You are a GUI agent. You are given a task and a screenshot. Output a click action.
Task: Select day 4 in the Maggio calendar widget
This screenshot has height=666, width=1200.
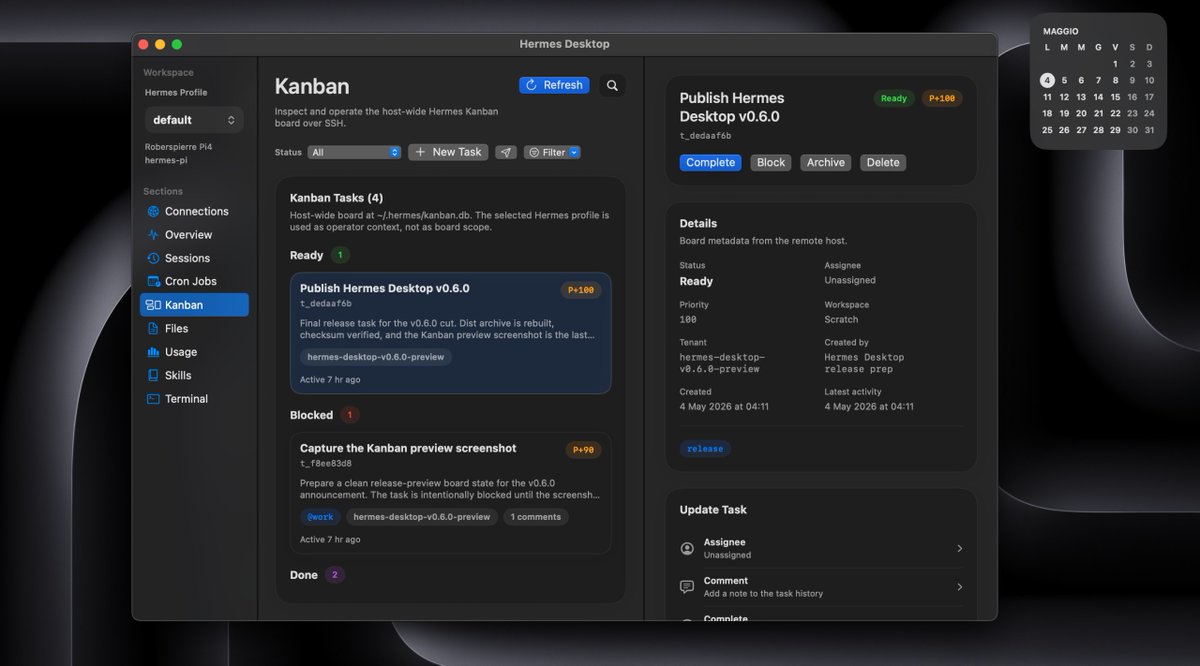click(x=1047, y=80)
